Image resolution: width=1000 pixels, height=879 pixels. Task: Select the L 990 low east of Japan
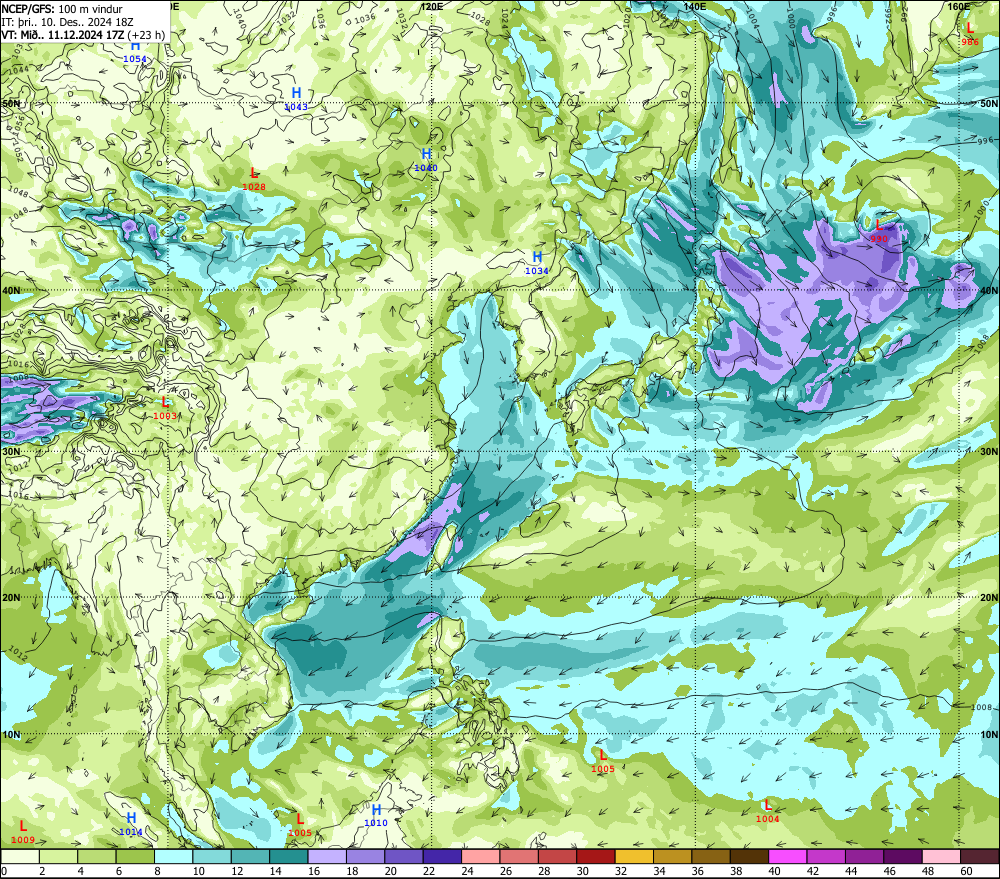(x=879, y=232)
